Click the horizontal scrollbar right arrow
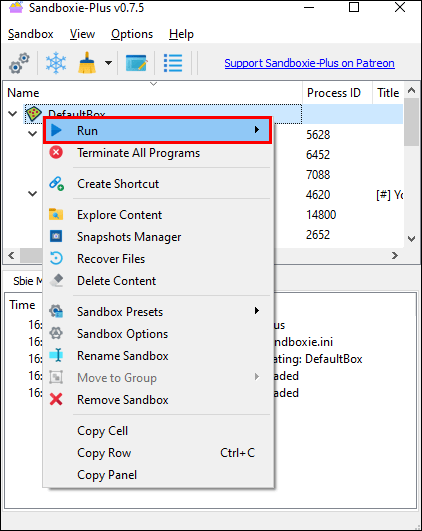 [395, 255]
